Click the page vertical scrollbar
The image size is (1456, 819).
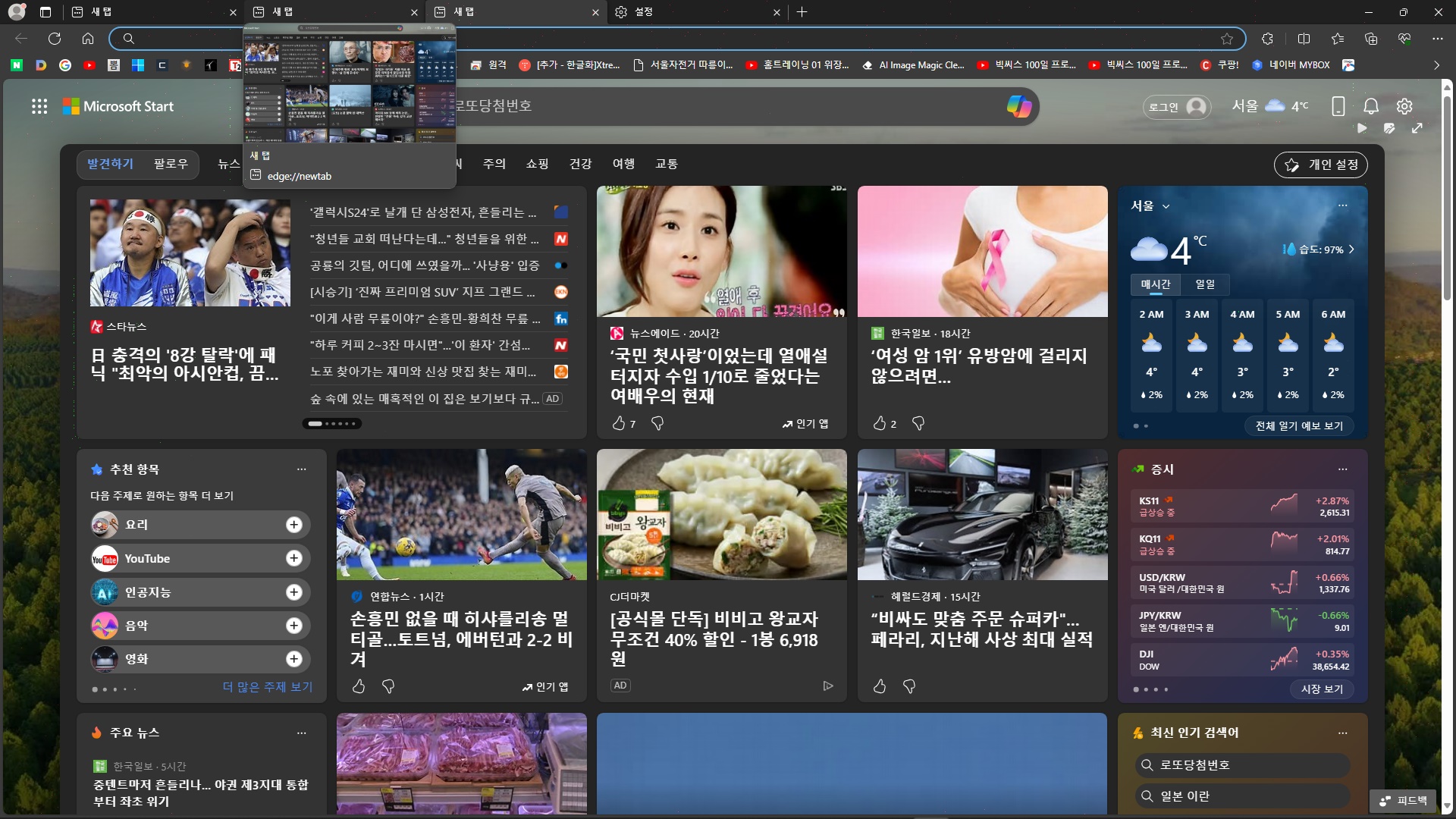click(1447, 197)
